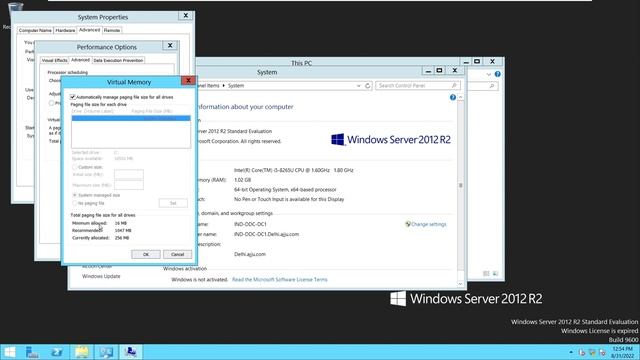Open Computer Name tab in System Properties

pyautogui.click(x=35, y=31)
